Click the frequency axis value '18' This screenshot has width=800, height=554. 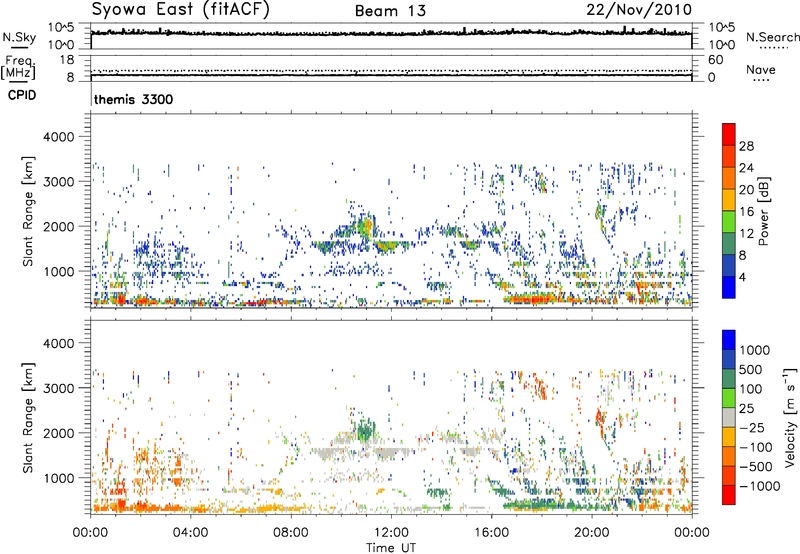[67, 60]
